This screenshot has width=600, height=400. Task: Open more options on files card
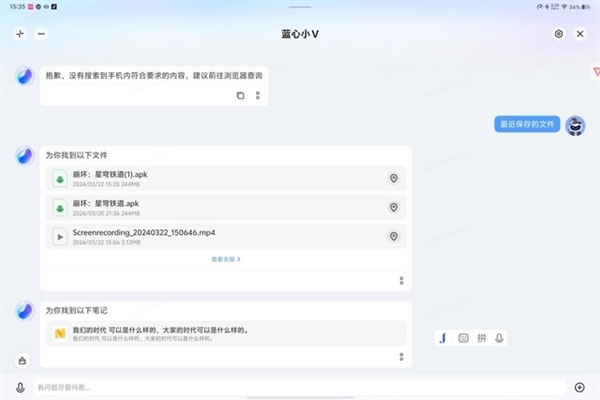coord(401,280)
